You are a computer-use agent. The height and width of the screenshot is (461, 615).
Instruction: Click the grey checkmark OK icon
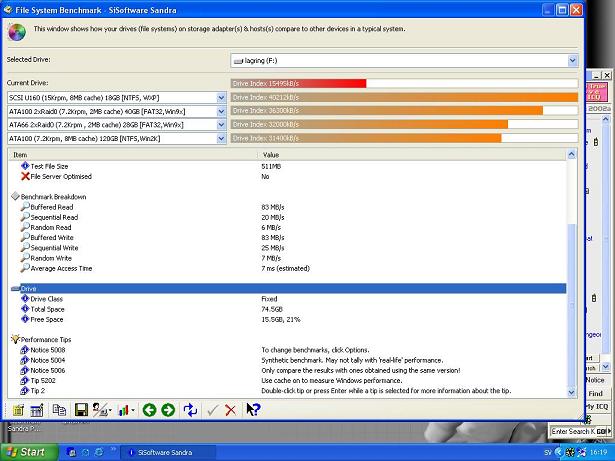(x=212, y=410)
